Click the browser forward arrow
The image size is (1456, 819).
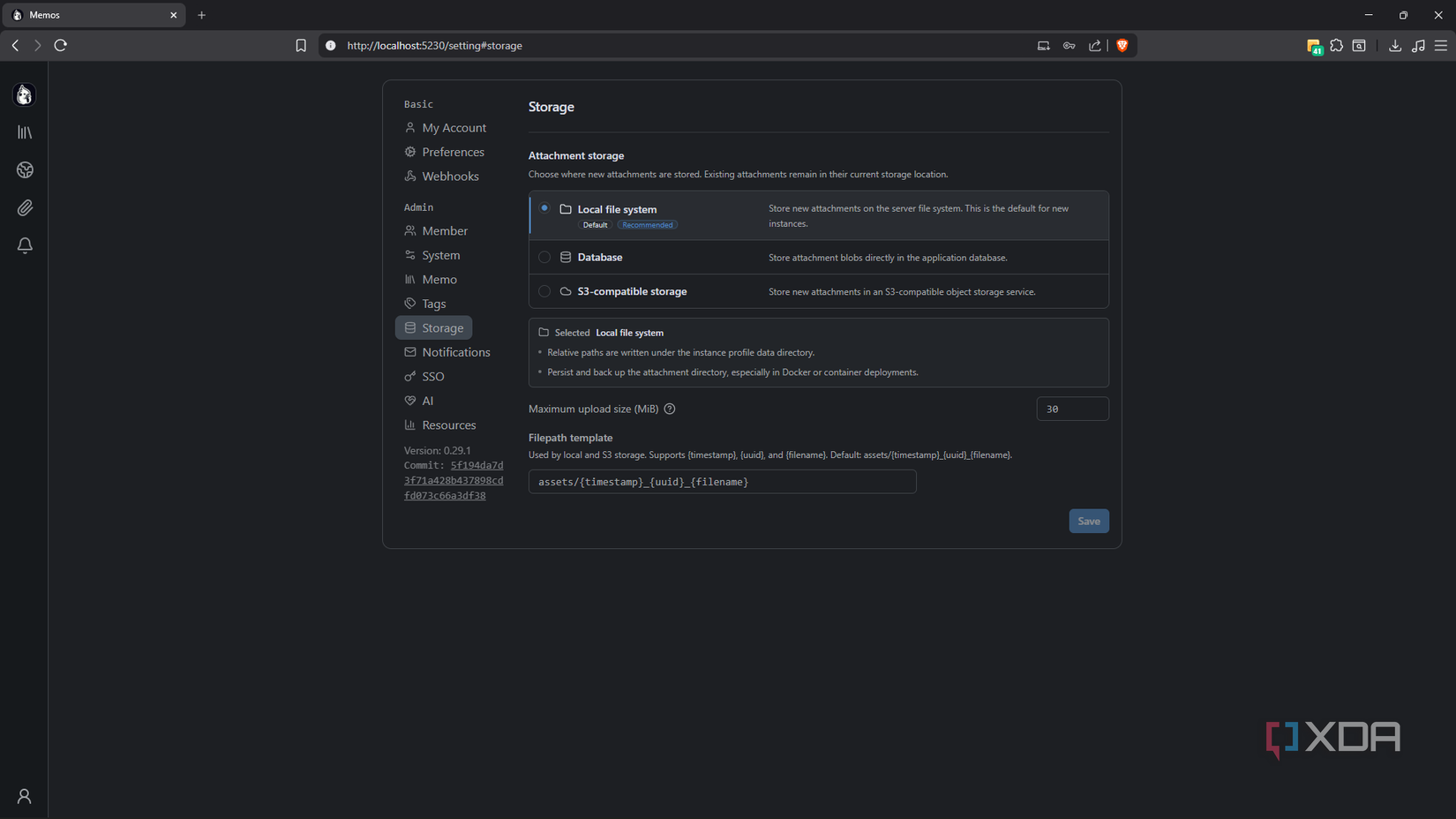coord(37,45)
